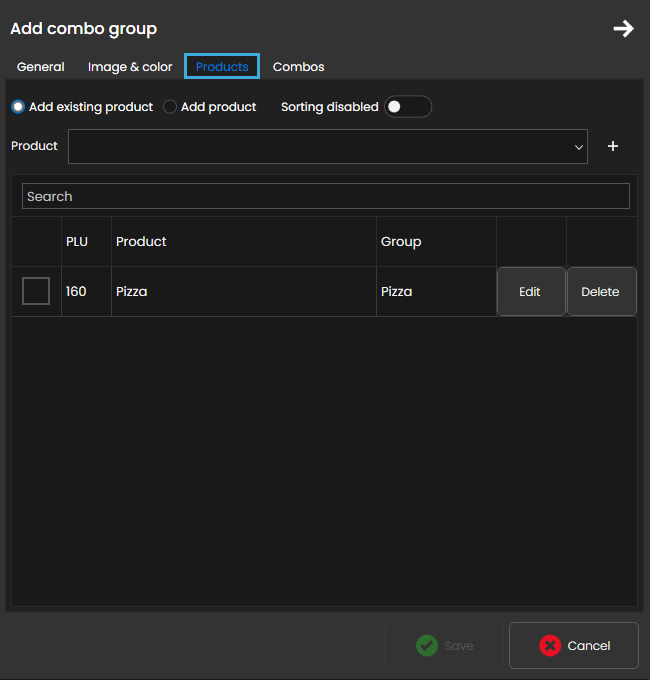Choose the Add product radio option

coord(170,107)
